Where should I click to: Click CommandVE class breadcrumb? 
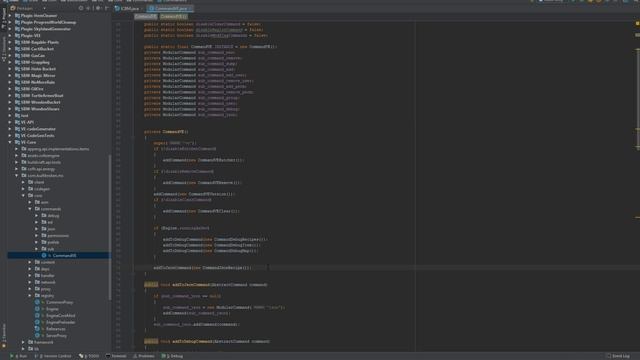[x=146, y=17]
